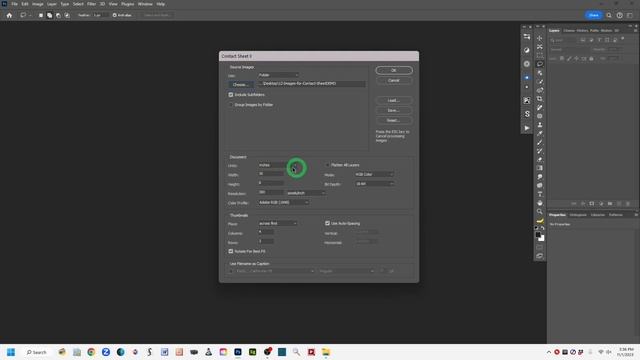Click the Home icon in options bar
The width and height of the screenshot is (640, 360).
9,15
